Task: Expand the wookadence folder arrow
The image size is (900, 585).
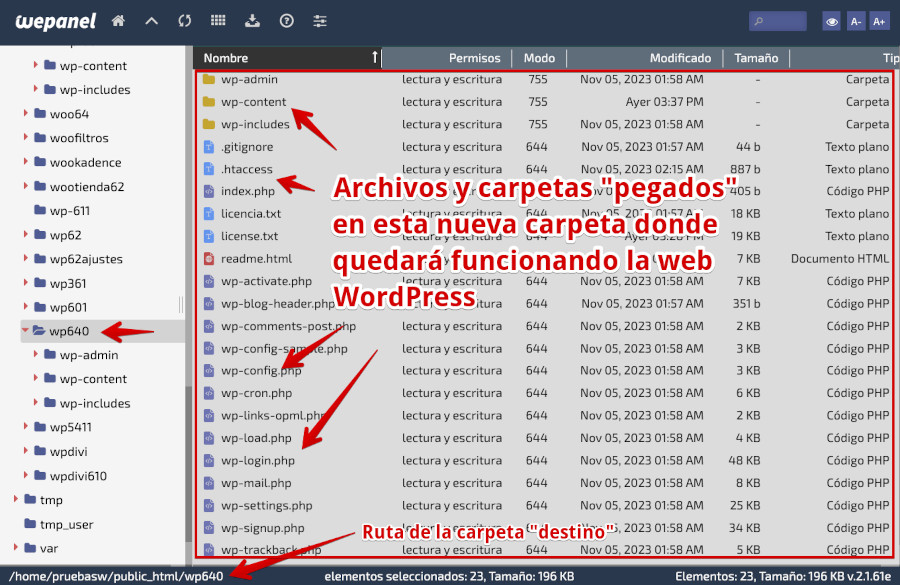Action: (x=25, y=161)
